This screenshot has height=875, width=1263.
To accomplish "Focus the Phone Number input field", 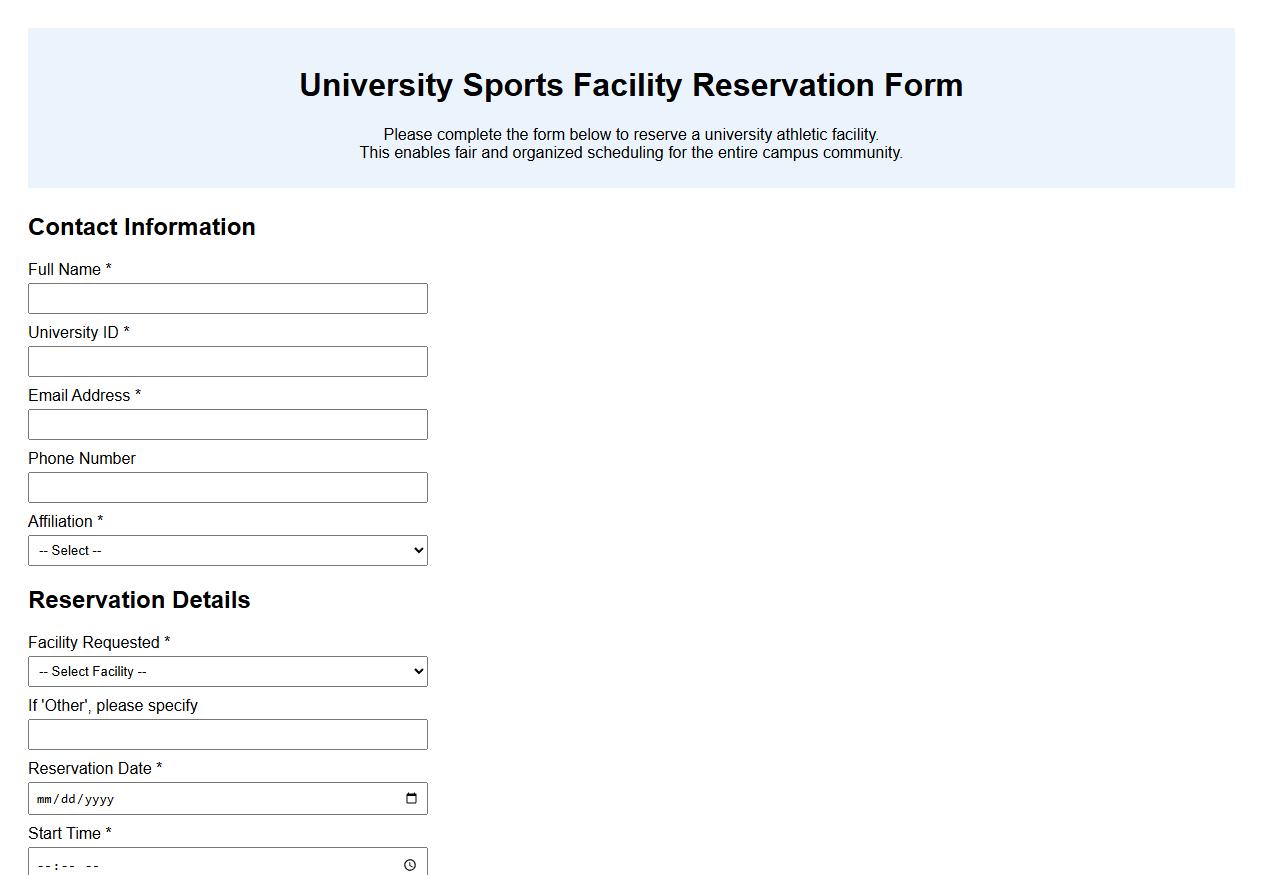I will (x=228, y=487).
